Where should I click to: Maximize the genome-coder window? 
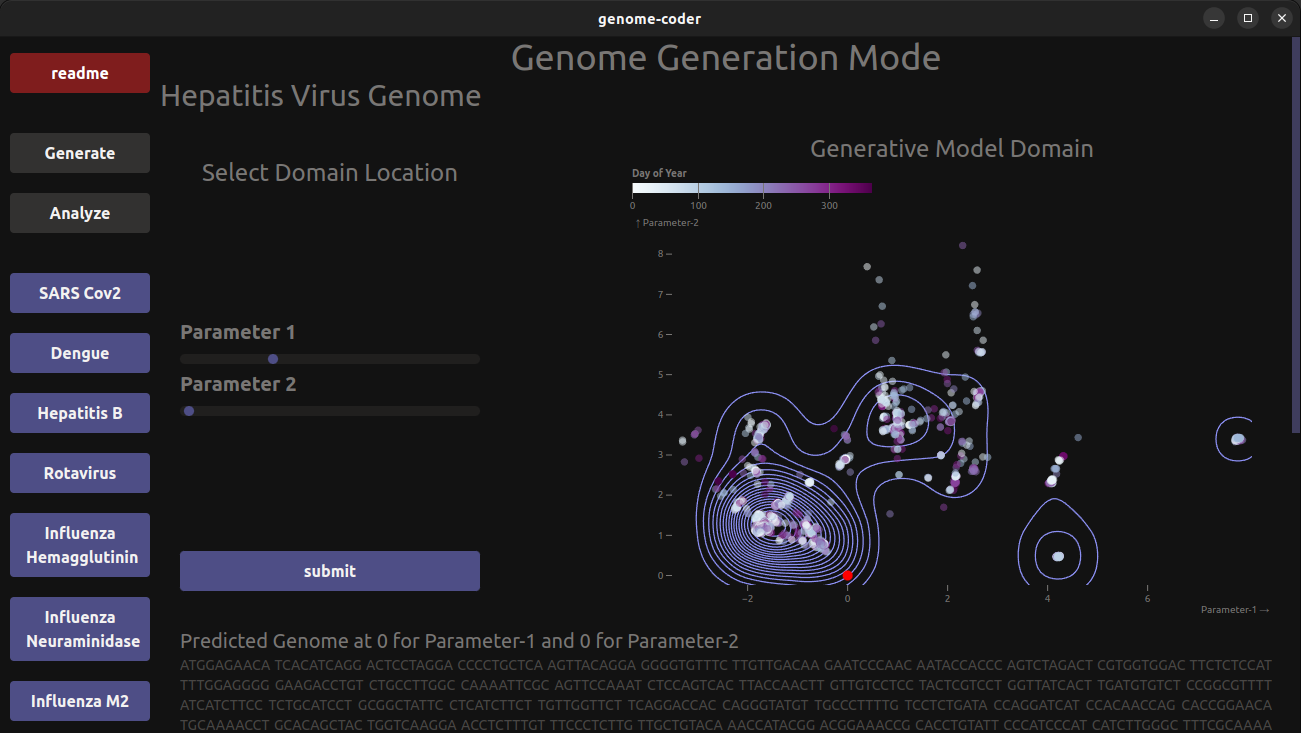(1247, 18)
